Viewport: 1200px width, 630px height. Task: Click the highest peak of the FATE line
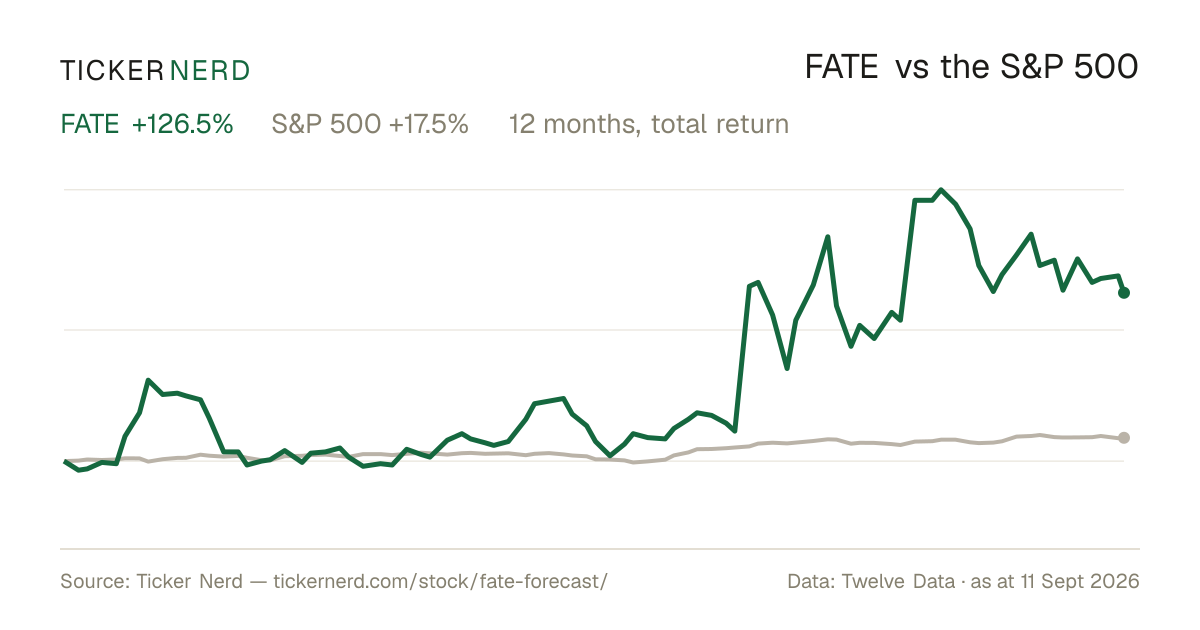click(941, 189)
